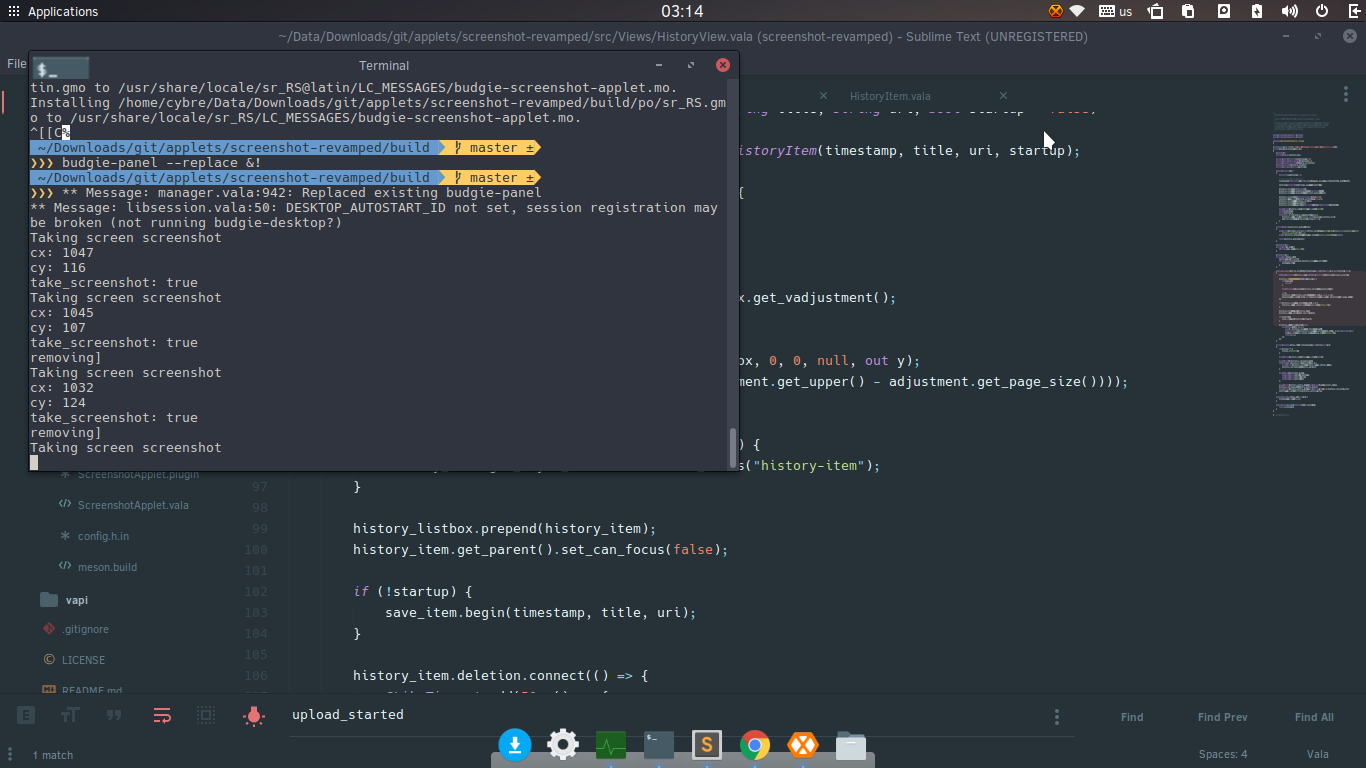Screen dimensions: 1366x768
Task: Click the Find button
Action: [1132, 717]
